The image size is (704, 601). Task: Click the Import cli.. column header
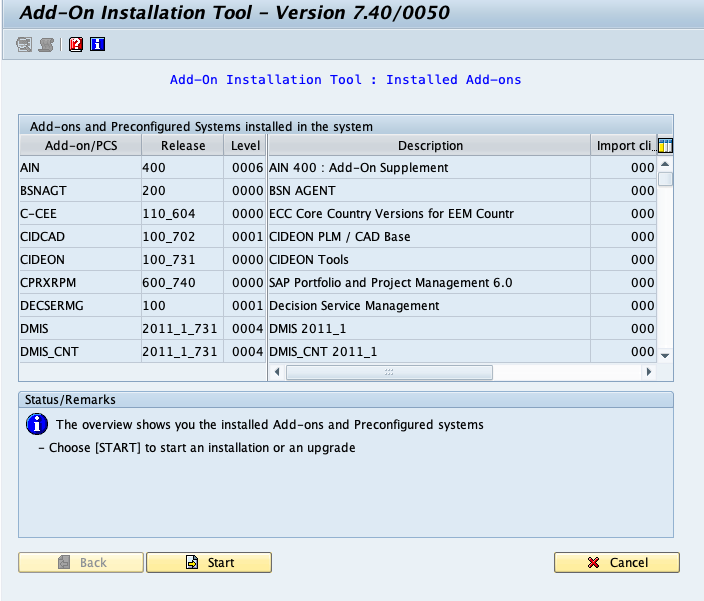coord(624,145)
